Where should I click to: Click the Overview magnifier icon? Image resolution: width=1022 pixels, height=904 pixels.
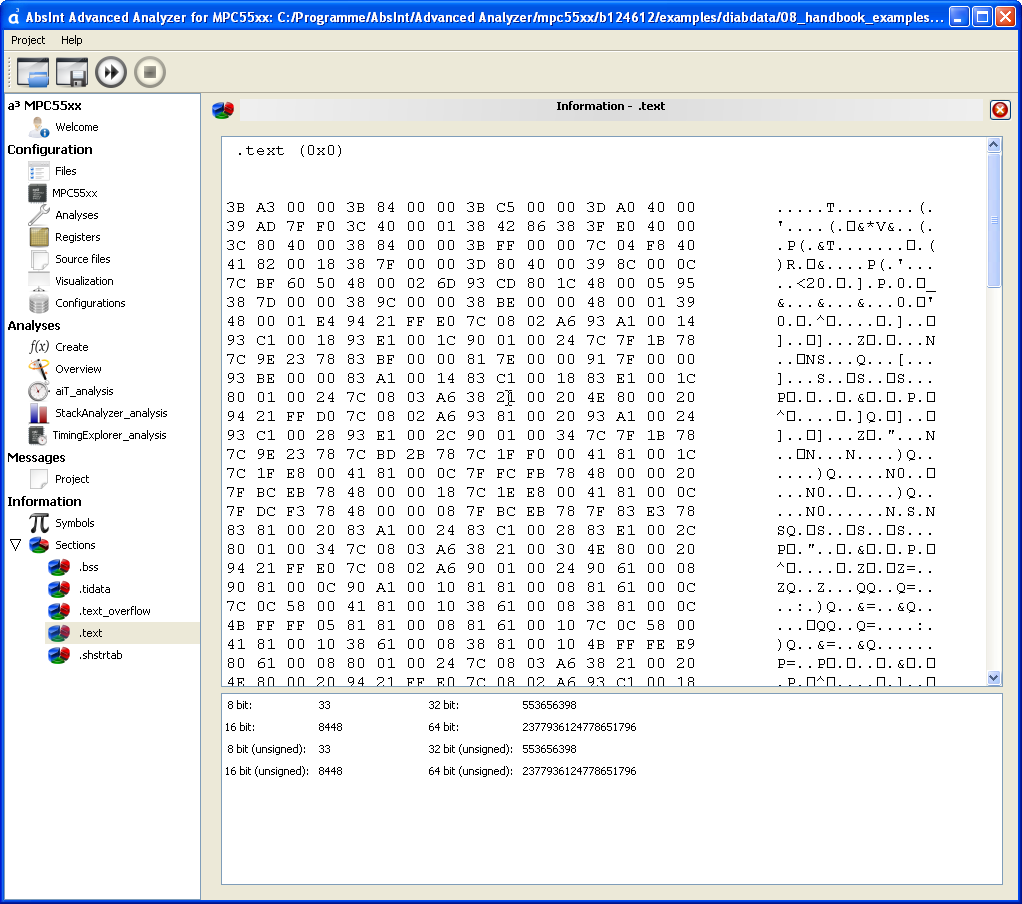[x=39, y=369]
